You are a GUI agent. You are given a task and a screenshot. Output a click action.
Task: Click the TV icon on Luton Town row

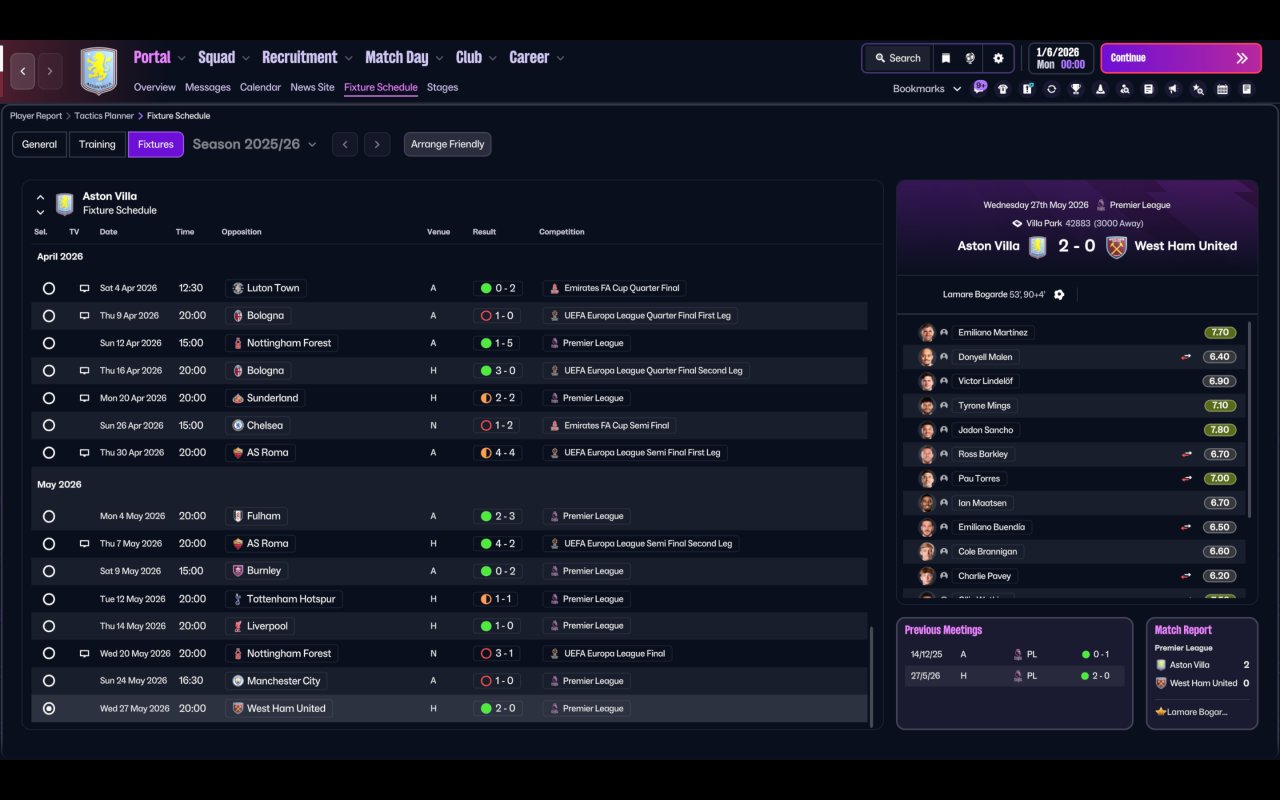[x=85, y=288]
